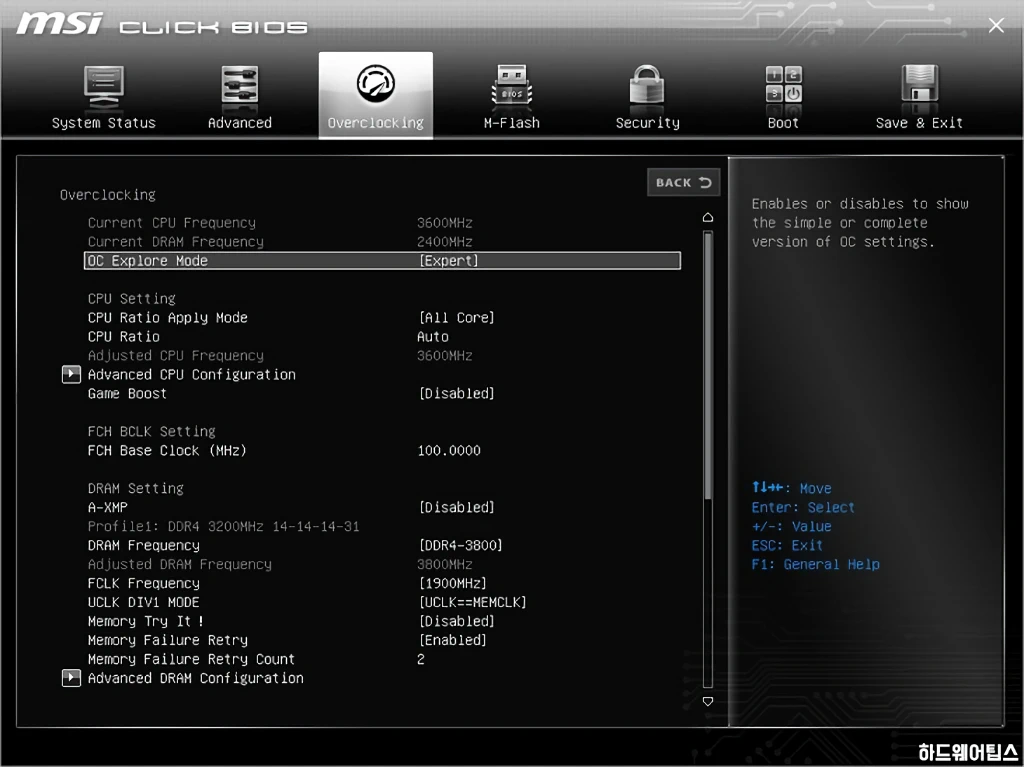Open the M-Flash USB drive icon
This screenshot has height=767, width=1024.
tap(511, 85)
